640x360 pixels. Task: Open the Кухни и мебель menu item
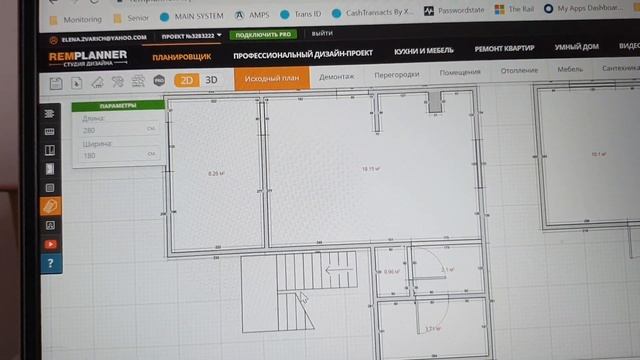[424, 51]
